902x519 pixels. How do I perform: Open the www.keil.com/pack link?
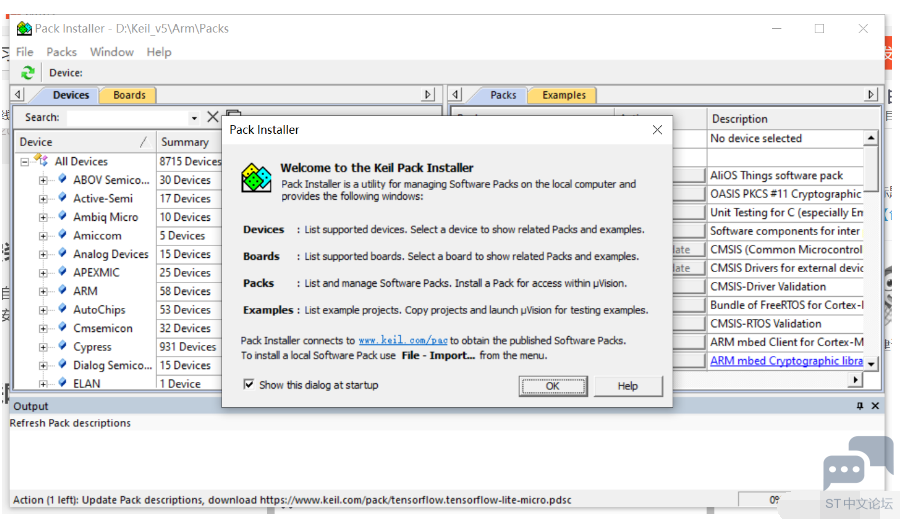click(403, 341)
